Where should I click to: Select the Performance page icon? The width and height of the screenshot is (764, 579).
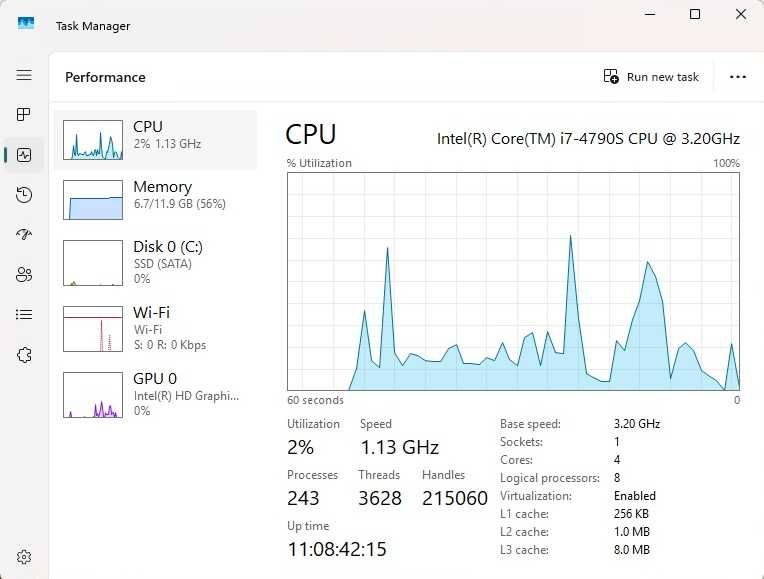coord(24,155)
